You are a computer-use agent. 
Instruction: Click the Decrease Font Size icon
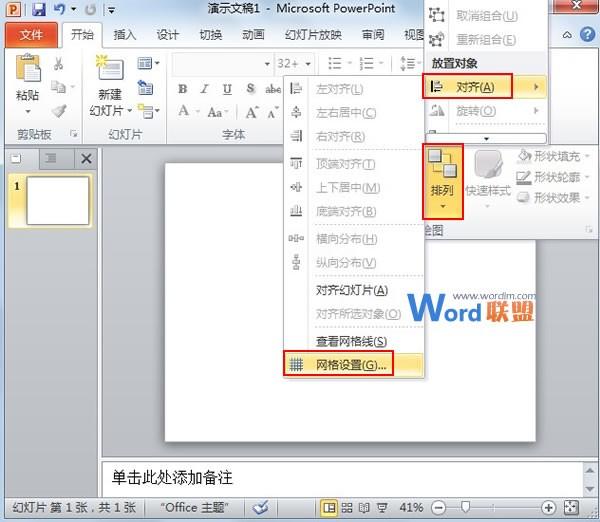click(272, 113)
